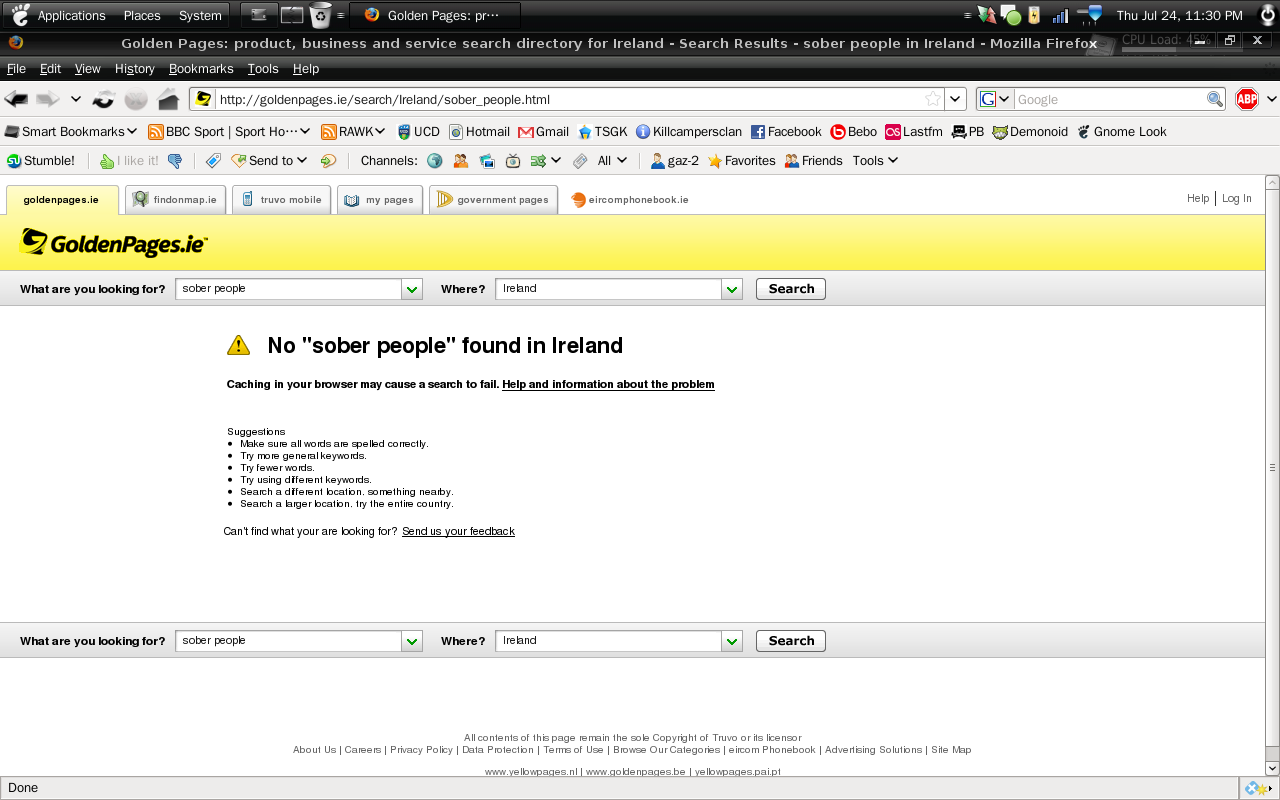This screenshot has height=800, width=1280.
Task: Switch to the findonmap.ie tab
Action: tap(175, 200)
